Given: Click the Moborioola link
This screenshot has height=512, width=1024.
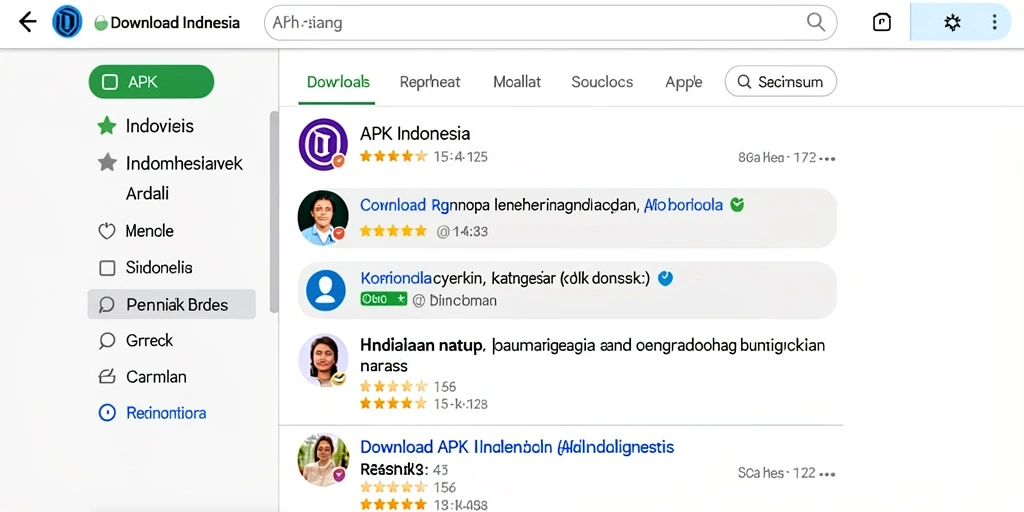Looking at the screenshot, I should click(684, 205).
